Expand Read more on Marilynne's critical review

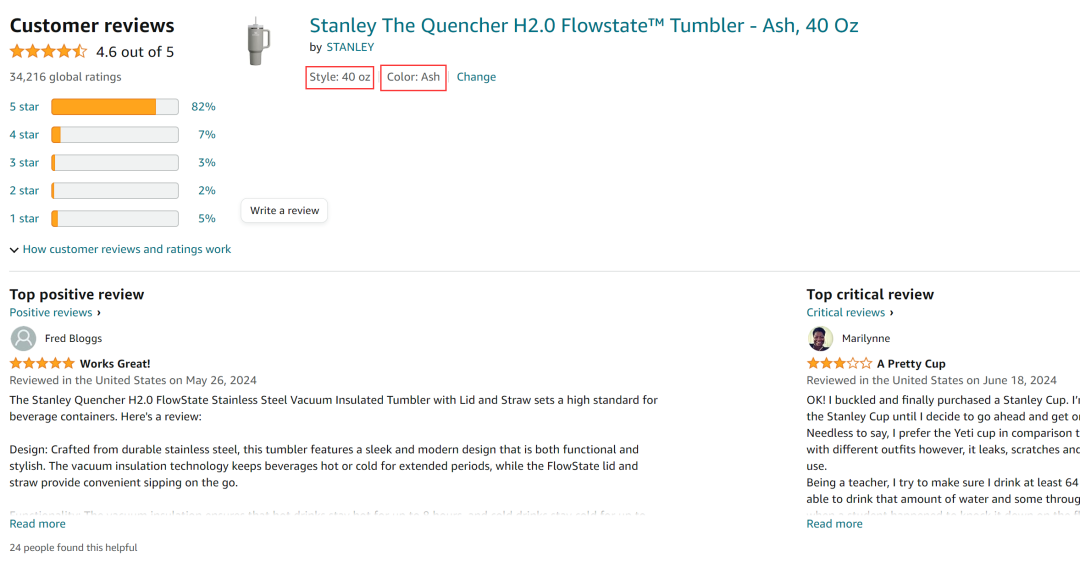834,524
